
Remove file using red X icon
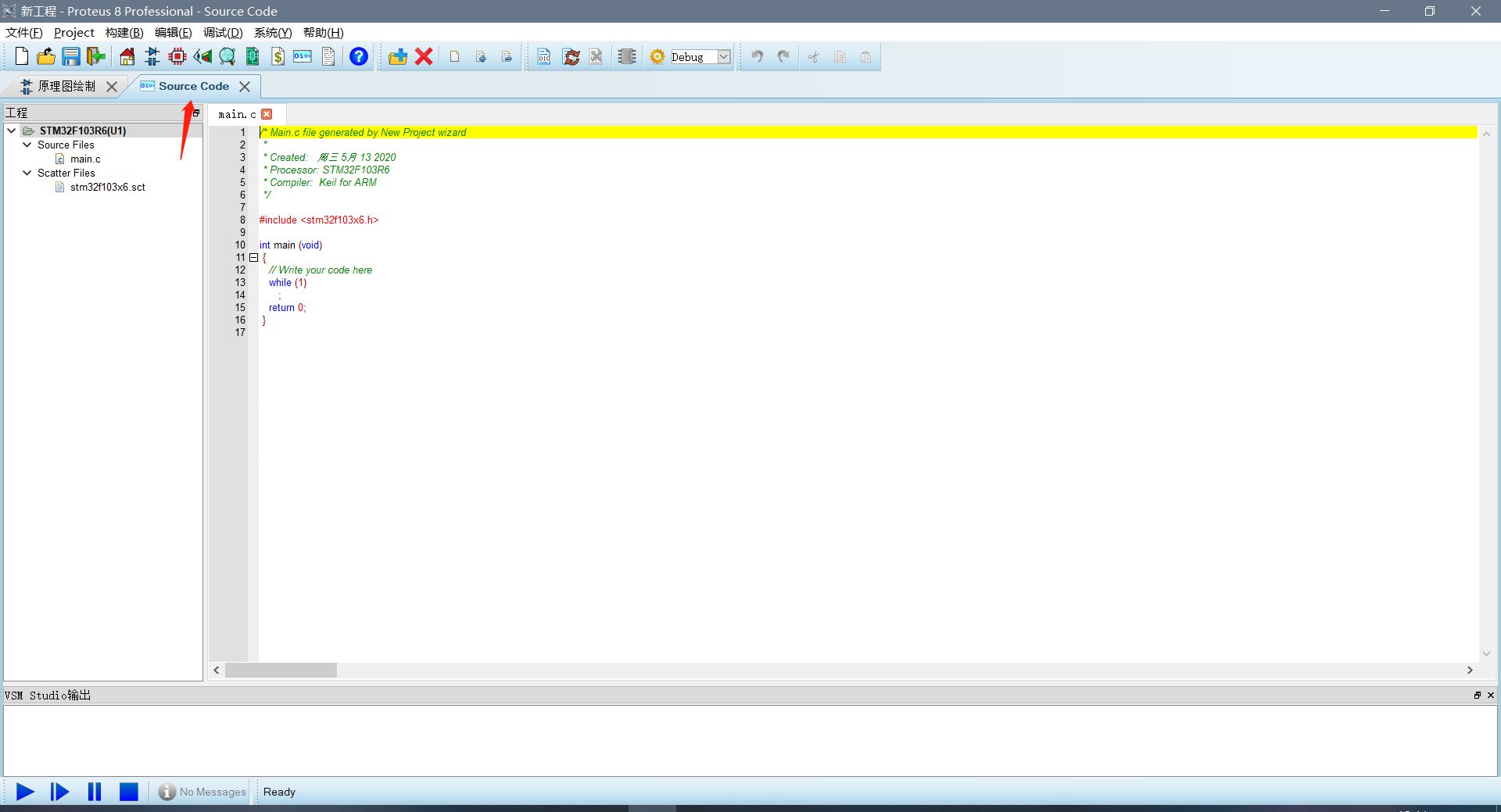click(424, 56)
